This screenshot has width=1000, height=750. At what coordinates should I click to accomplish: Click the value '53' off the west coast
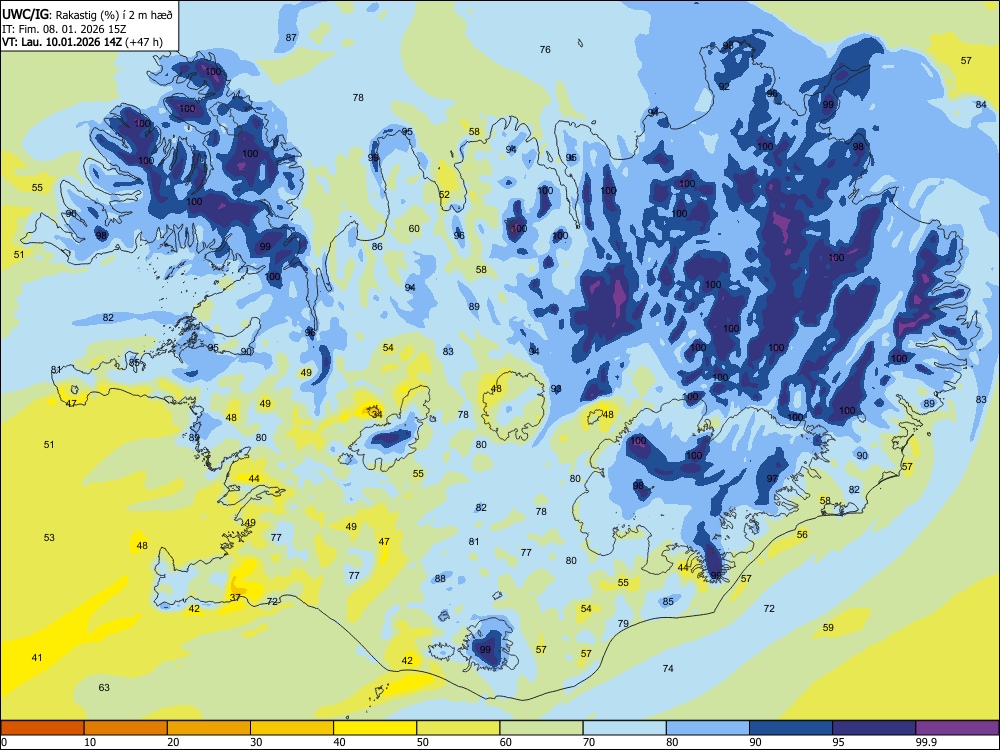click(x=49, y=538)
